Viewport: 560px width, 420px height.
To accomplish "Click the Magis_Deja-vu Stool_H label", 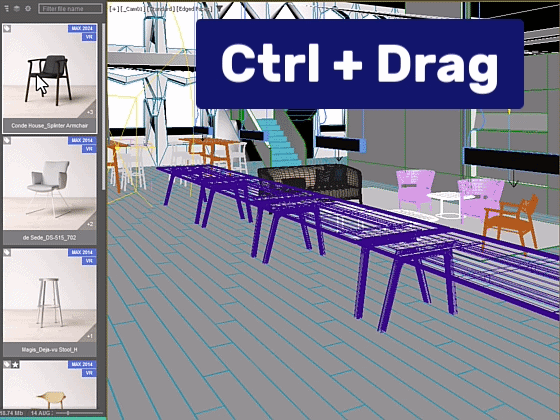I will click(50, 350).
